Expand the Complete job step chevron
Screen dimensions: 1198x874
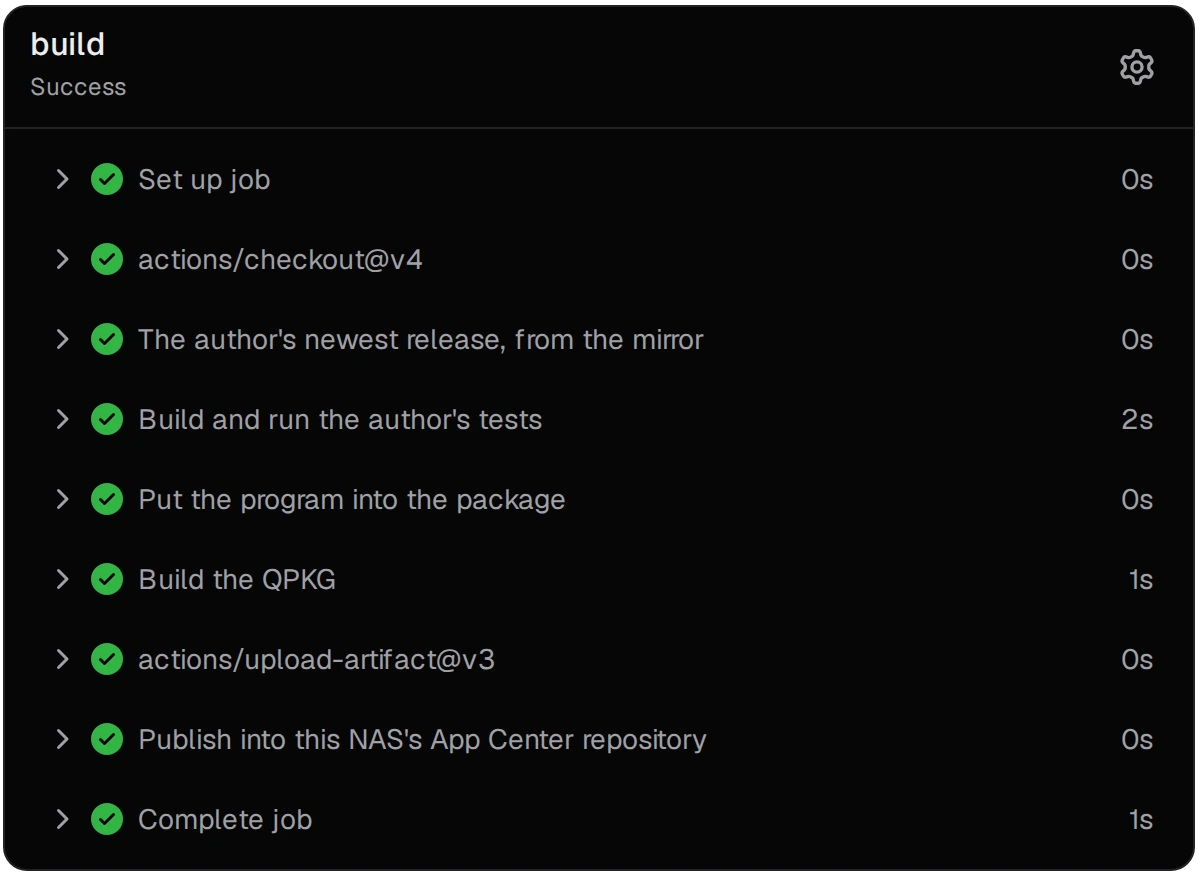tap(63, 819)
